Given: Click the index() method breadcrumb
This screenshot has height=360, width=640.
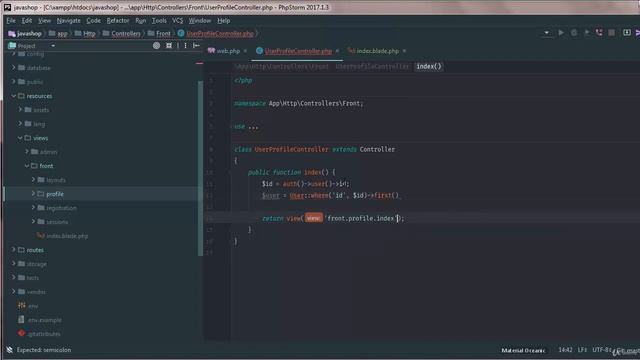Looking at the screenshot, I should point(429,67).
